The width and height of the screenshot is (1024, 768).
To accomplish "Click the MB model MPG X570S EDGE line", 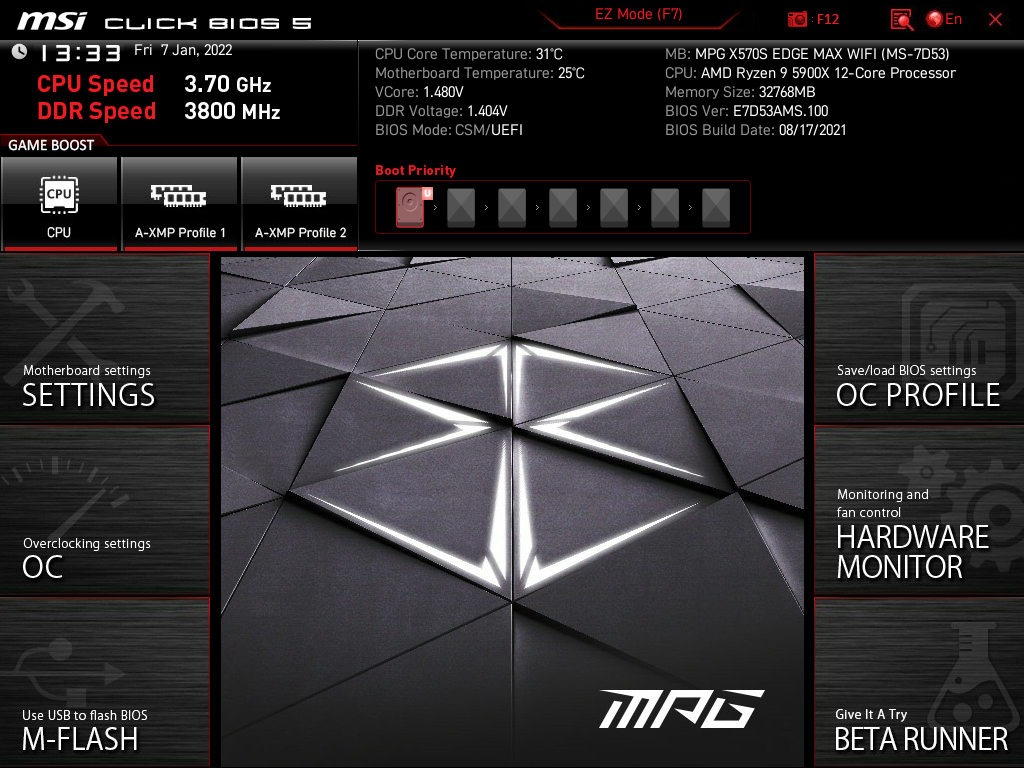I will (807, 54).
